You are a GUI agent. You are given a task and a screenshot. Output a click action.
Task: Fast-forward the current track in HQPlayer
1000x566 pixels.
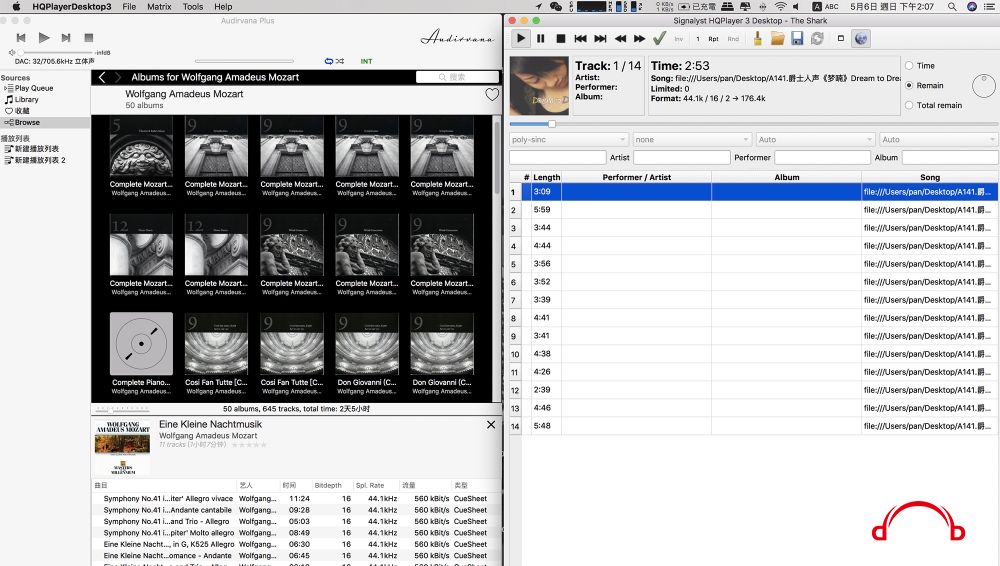pyautogui.click(x=639, y=39)
